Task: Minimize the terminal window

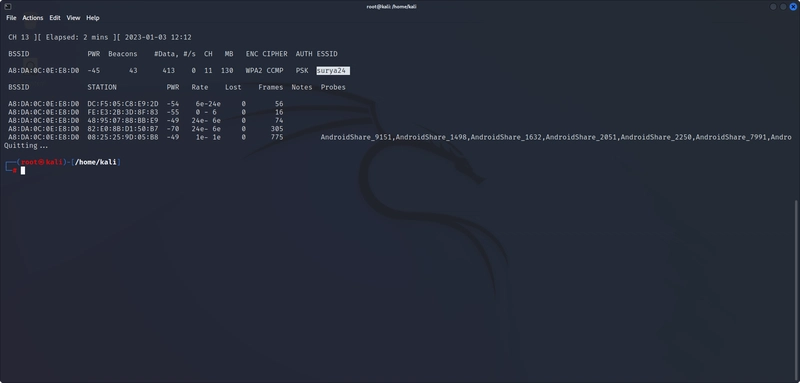Action: 773,7
